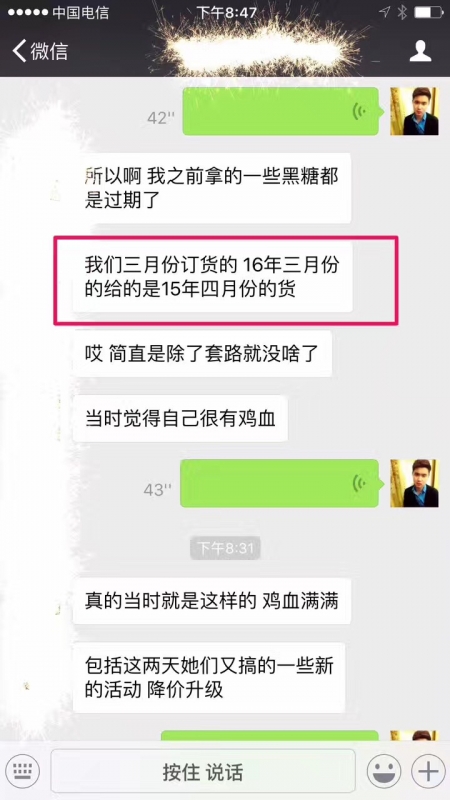Image resolution: width=450 pixels, height=800 pixels.
Task: Tap the 哎 简直是除了套路就没啥了 message
Action: point(202,354)
